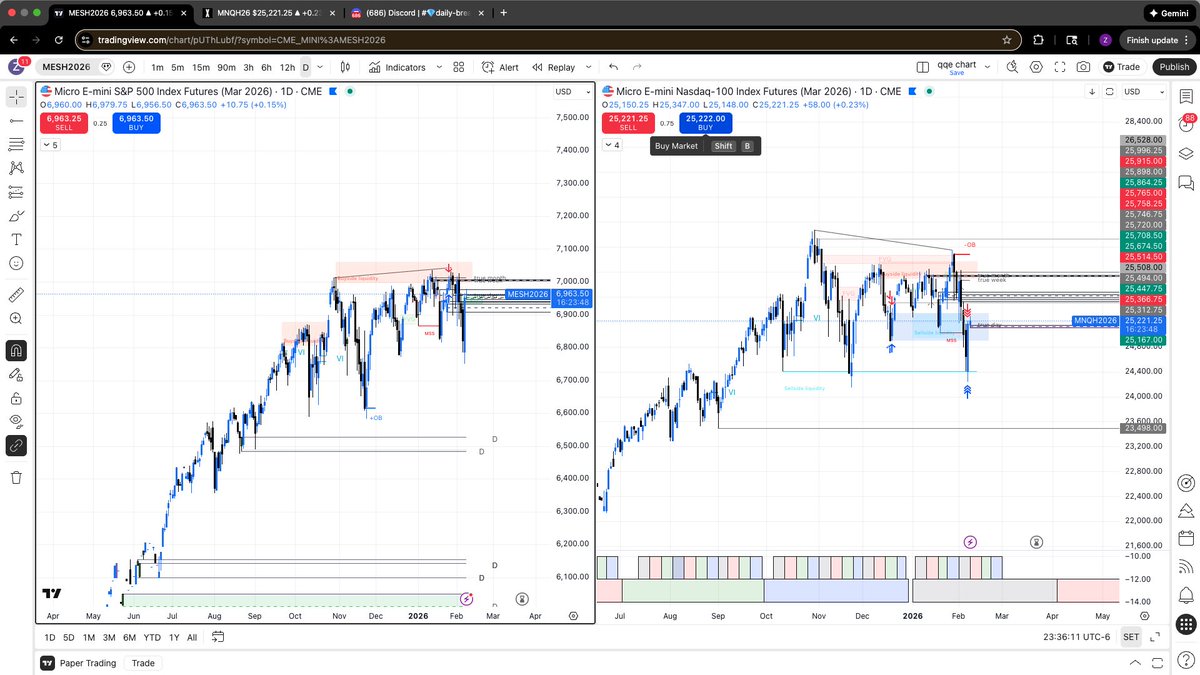The image size is (1200, 675).
Task: Expand the 5 indicators legend on S&P chart
Action: point(50,145)
